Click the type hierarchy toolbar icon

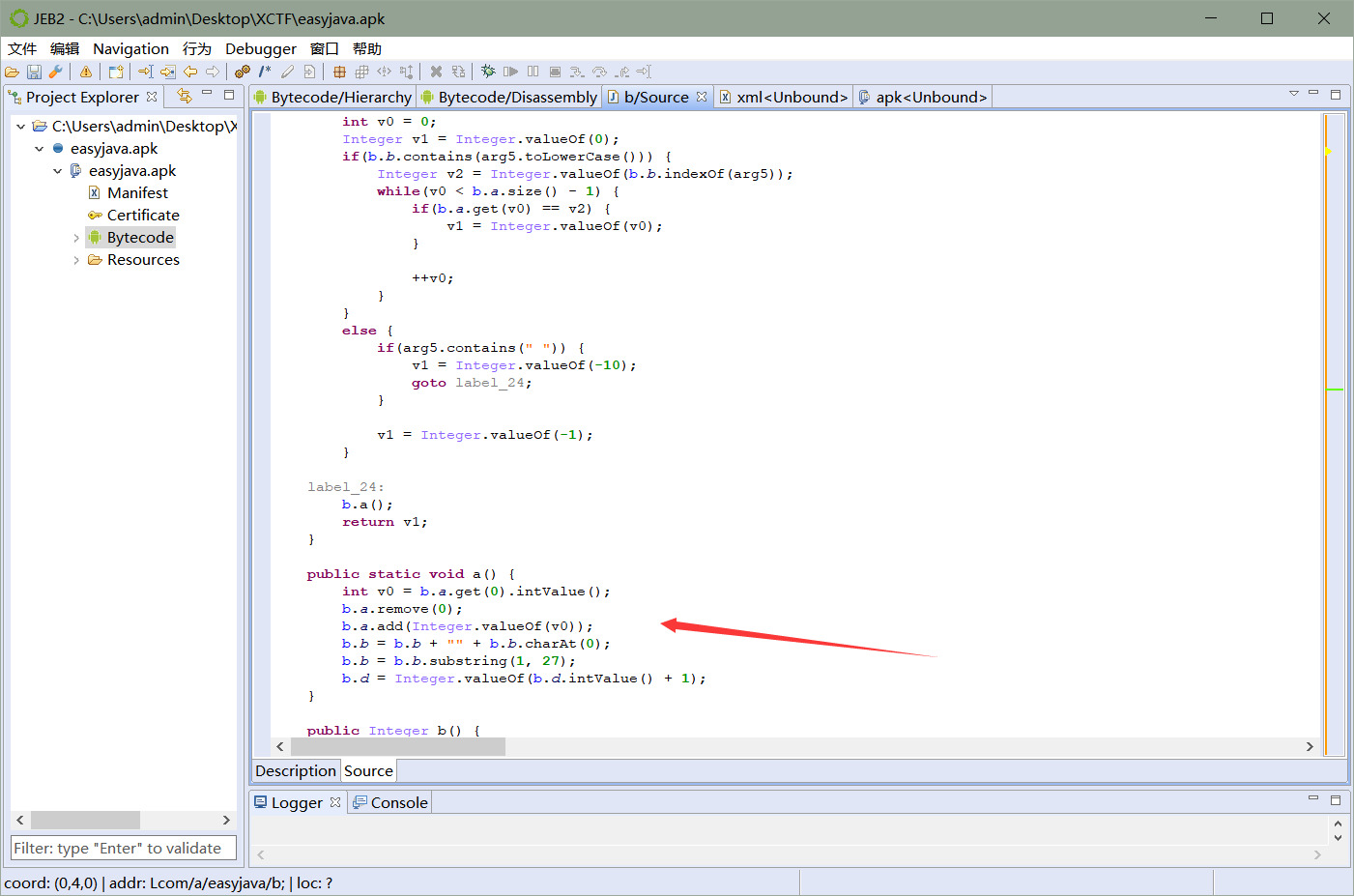pos(406,72)
